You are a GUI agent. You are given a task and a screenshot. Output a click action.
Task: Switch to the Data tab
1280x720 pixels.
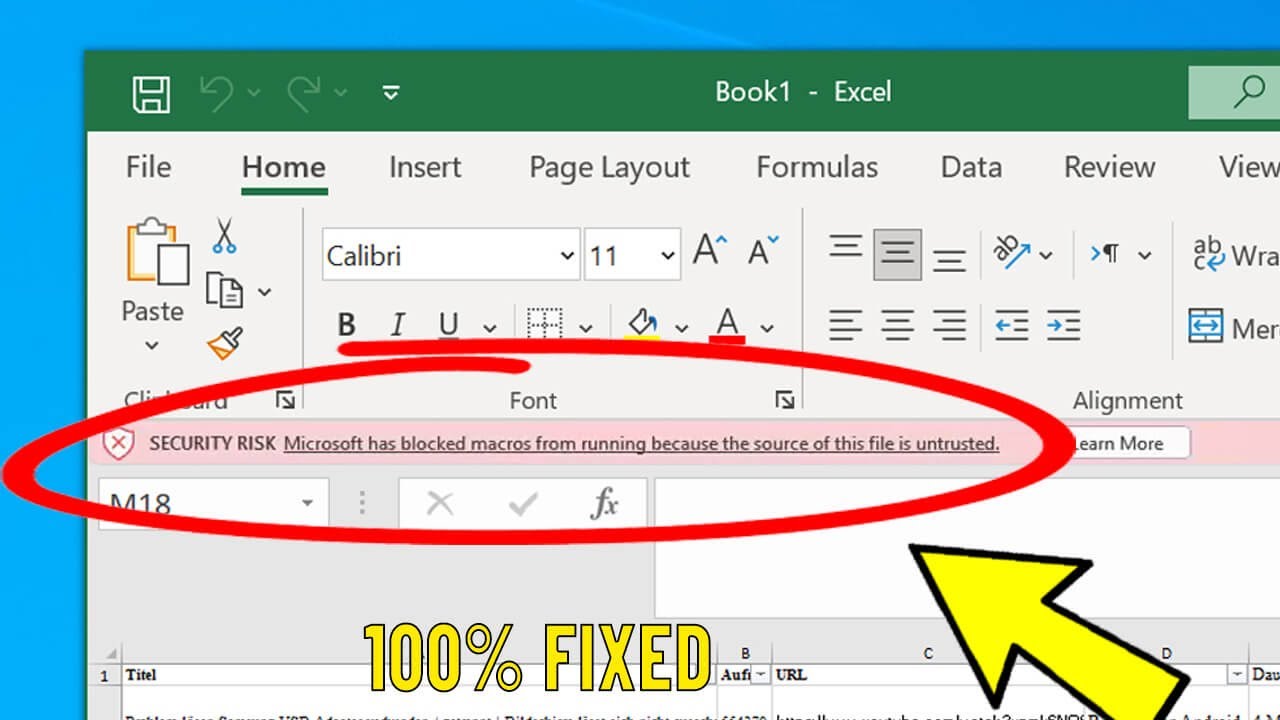[x=971, y=167]
